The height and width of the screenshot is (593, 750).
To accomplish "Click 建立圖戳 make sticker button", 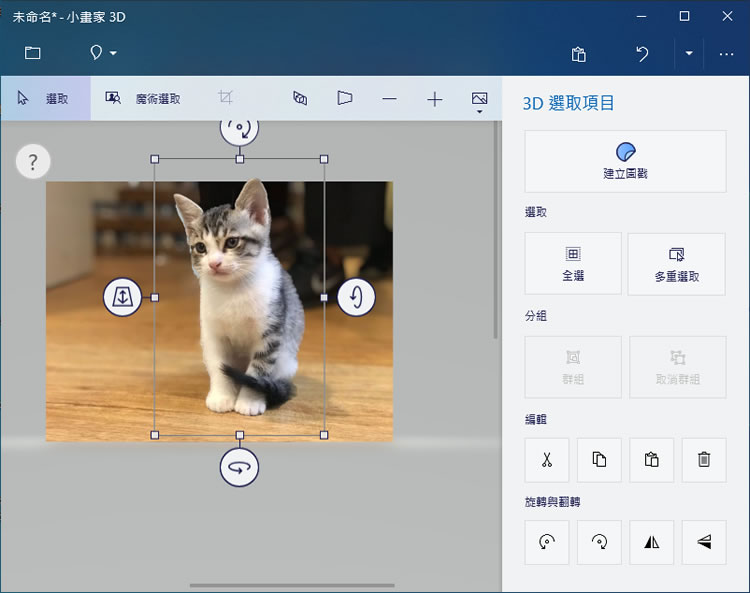I will (625, 162).
